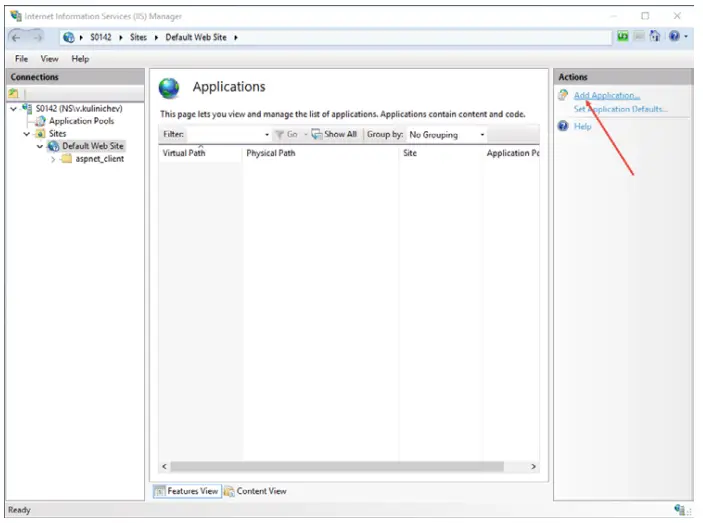
Task: Collapse the S0142 server node
Action: click(13, 108)
